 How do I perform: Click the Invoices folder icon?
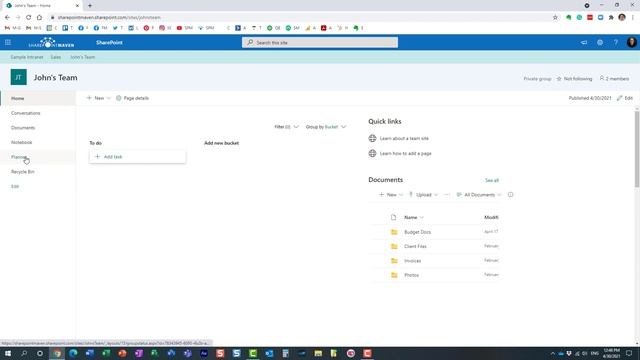pos(394,260)
